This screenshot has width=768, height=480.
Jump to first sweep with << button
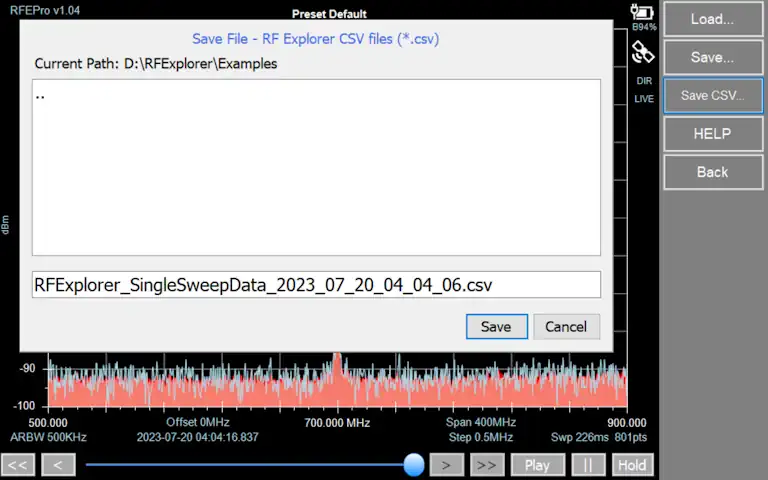click(19, 465)
